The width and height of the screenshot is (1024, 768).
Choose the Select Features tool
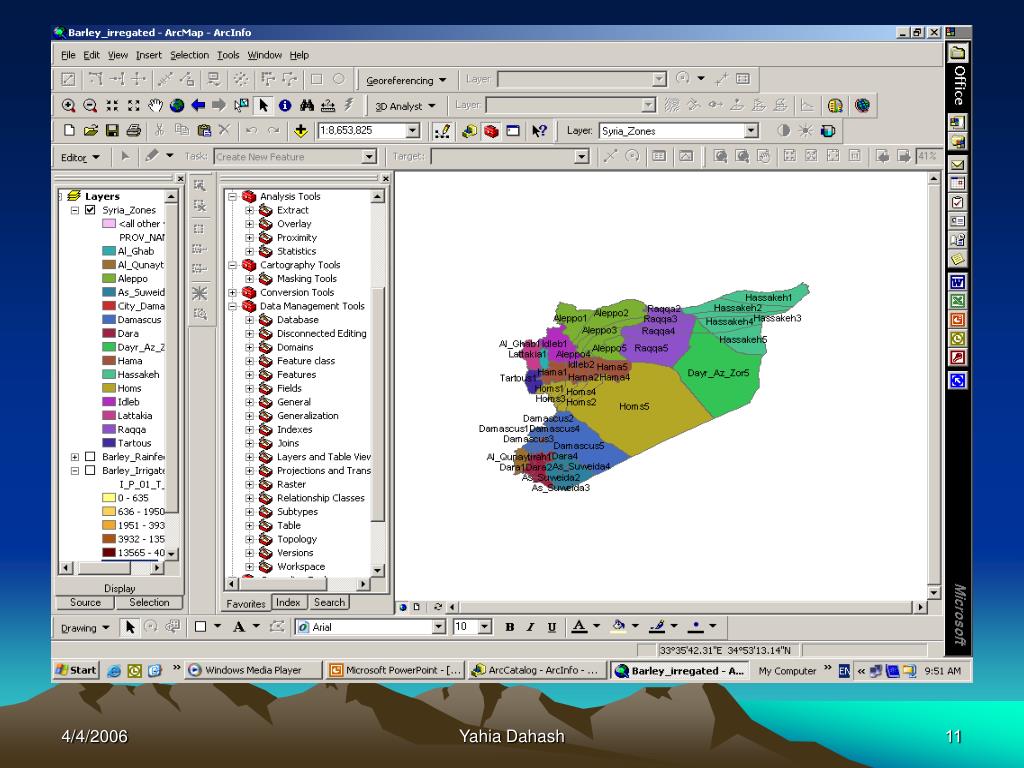coord(242,105)
